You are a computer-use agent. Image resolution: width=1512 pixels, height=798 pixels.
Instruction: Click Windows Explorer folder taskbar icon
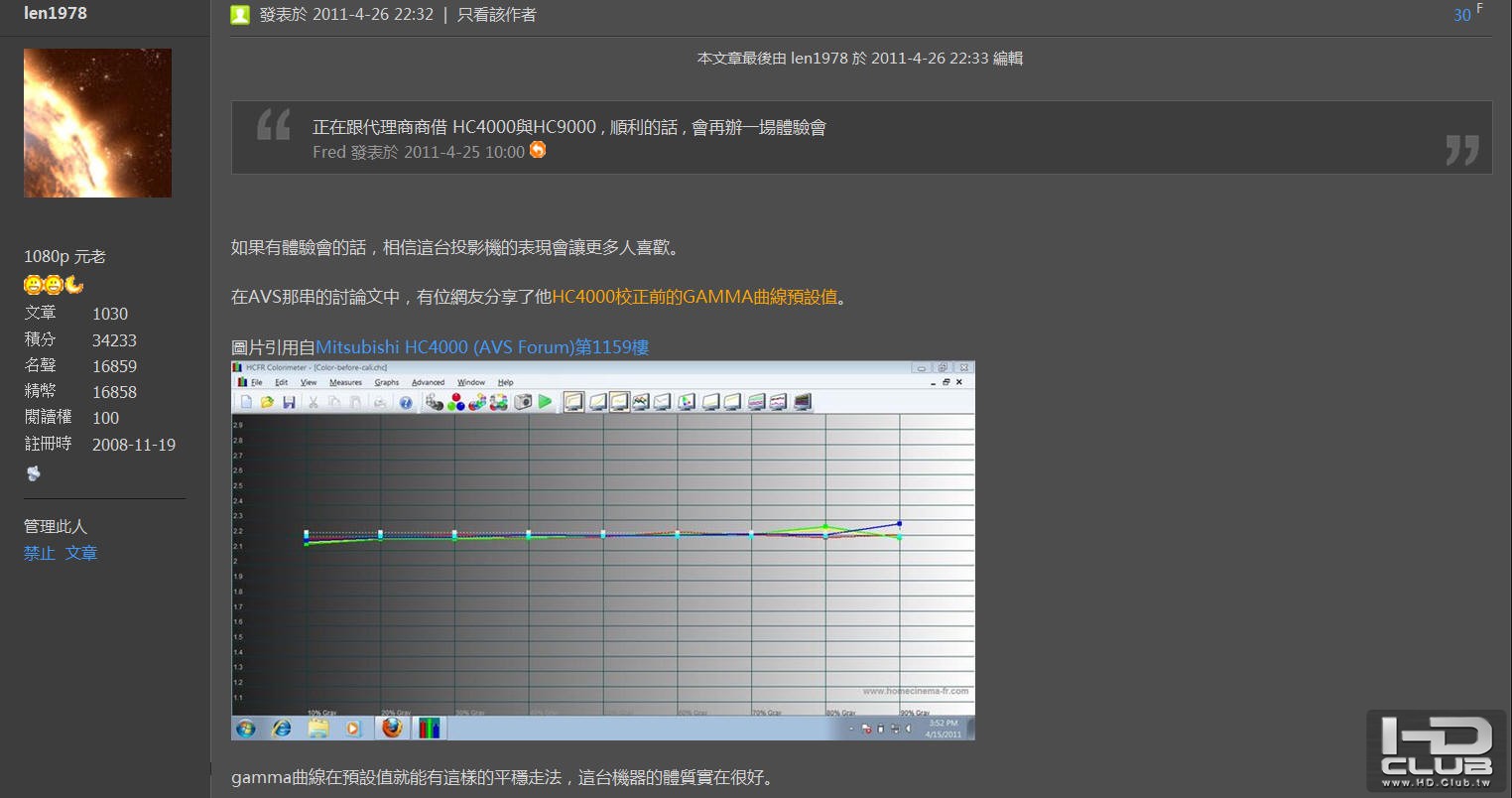coord(318,729)
